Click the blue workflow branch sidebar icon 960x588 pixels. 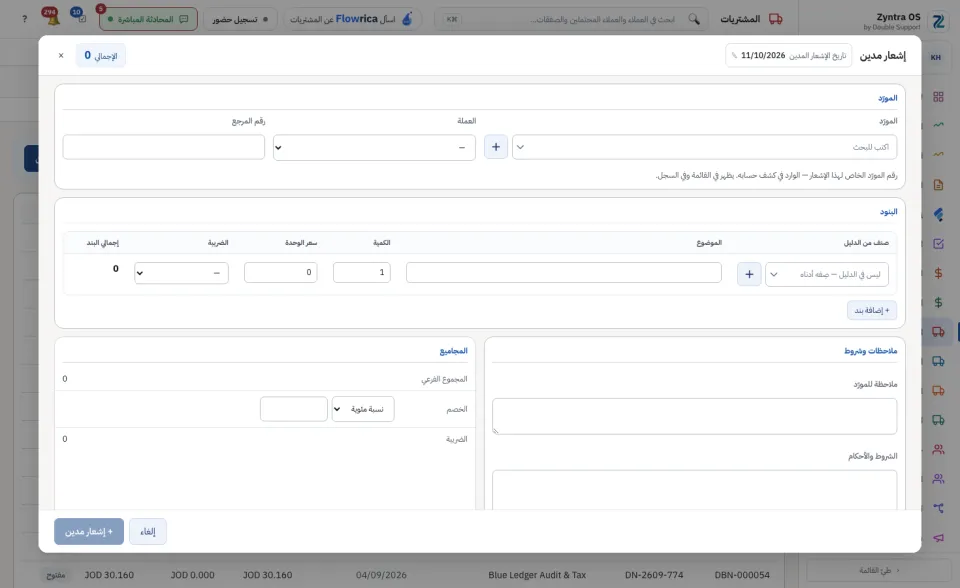coord(938,508)
